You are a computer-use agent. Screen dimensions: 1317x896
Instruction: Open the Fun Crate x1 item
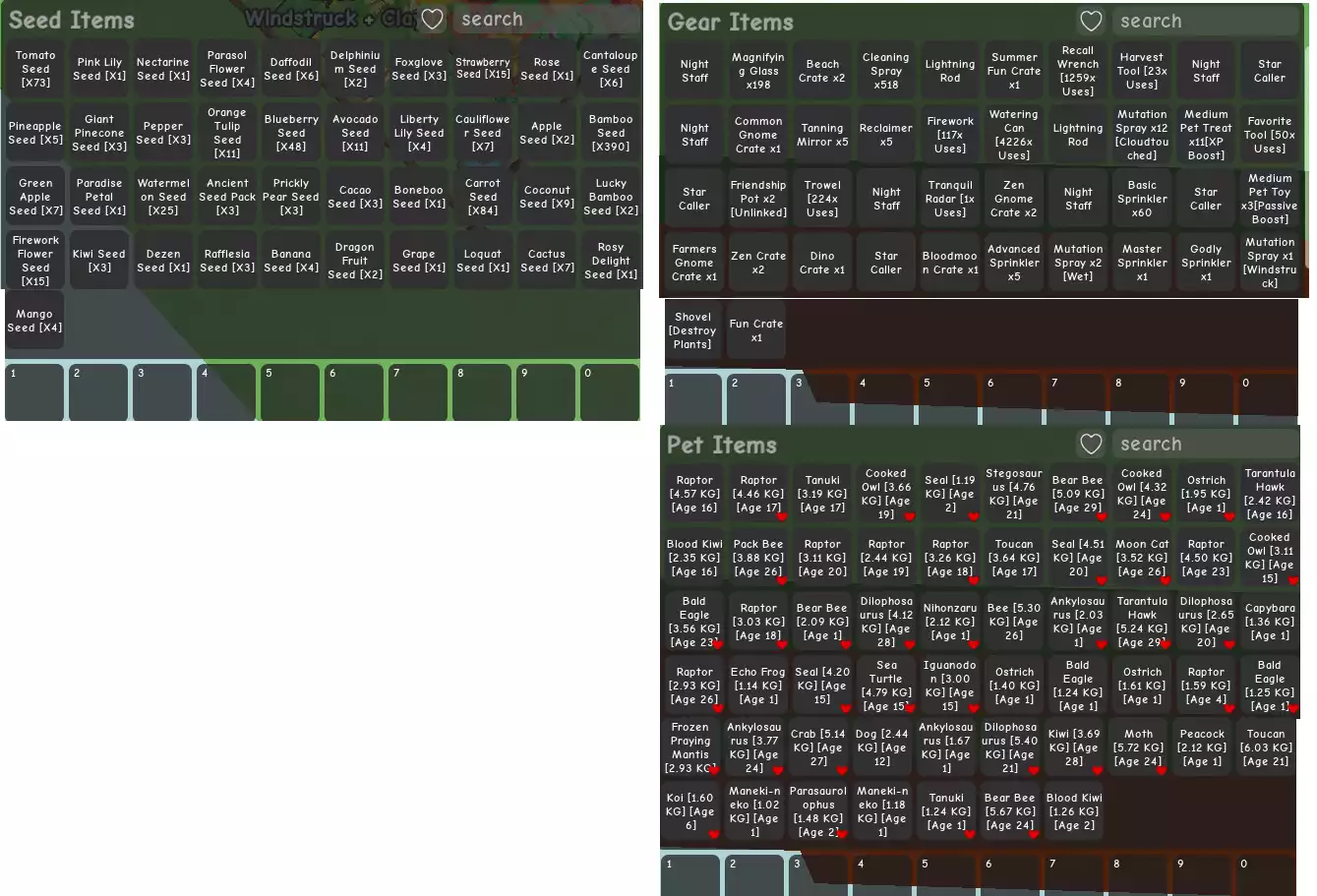point(756,330)
